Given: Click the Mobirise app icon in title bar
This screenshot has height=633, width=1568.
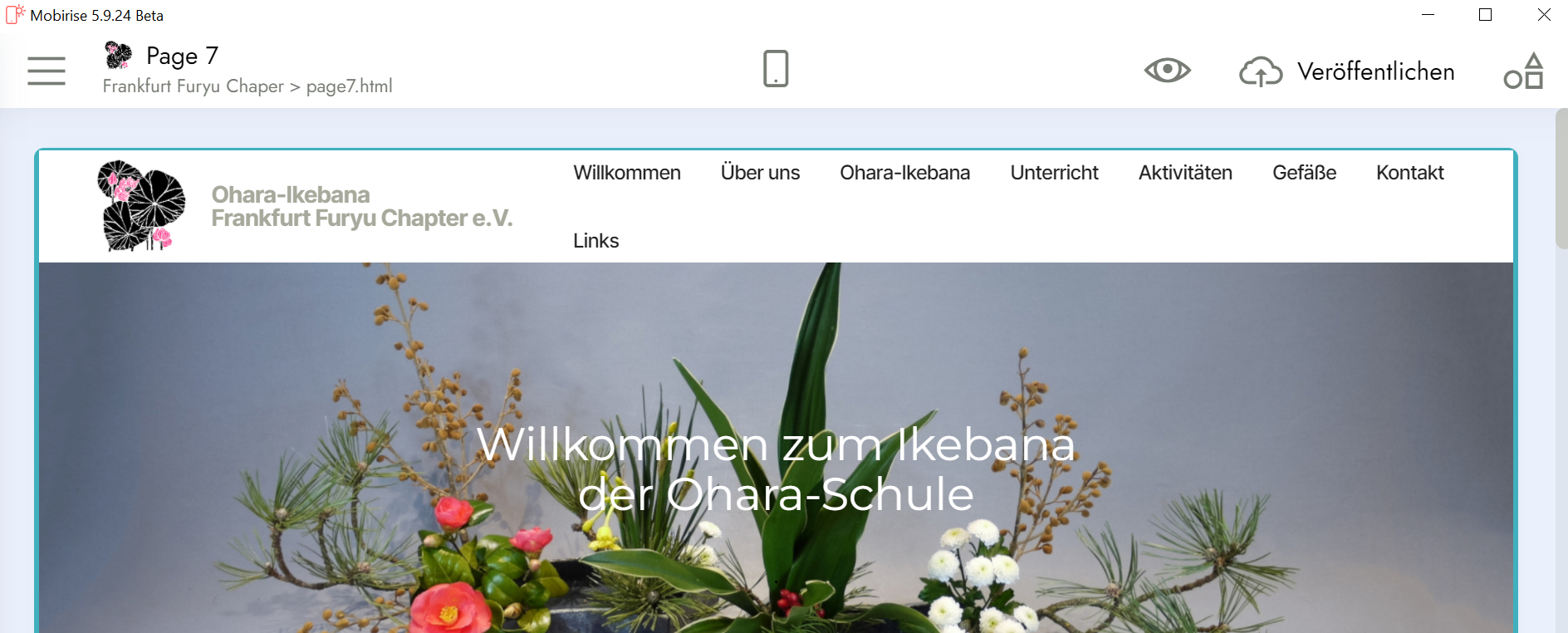Looking at the screenshot, I should [x=15, y=15].
